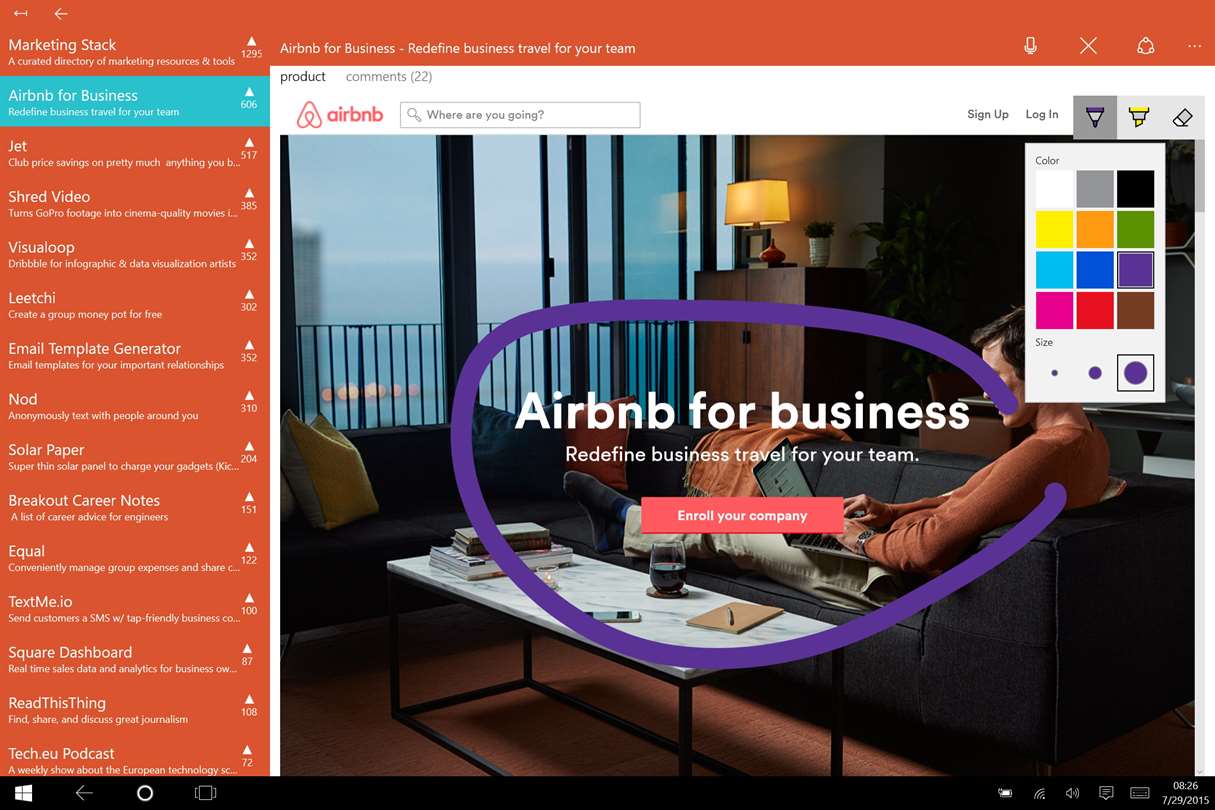Click the X icon in header
This screenshot has width=1215, height=810.
click(1088, 46)
